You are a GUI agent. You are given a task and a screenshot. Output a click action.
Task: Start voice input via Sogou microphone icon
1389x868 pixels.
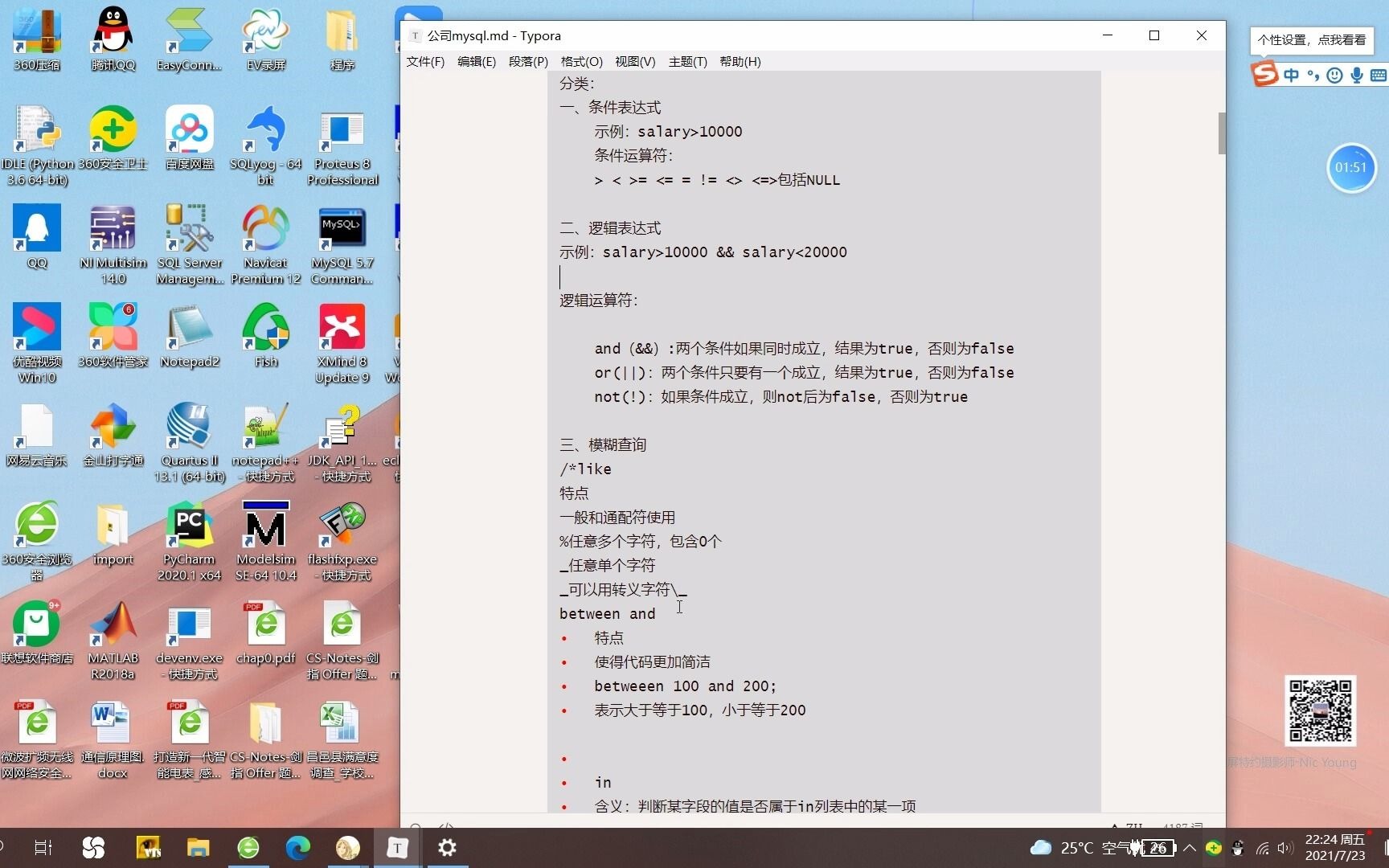1357,76
